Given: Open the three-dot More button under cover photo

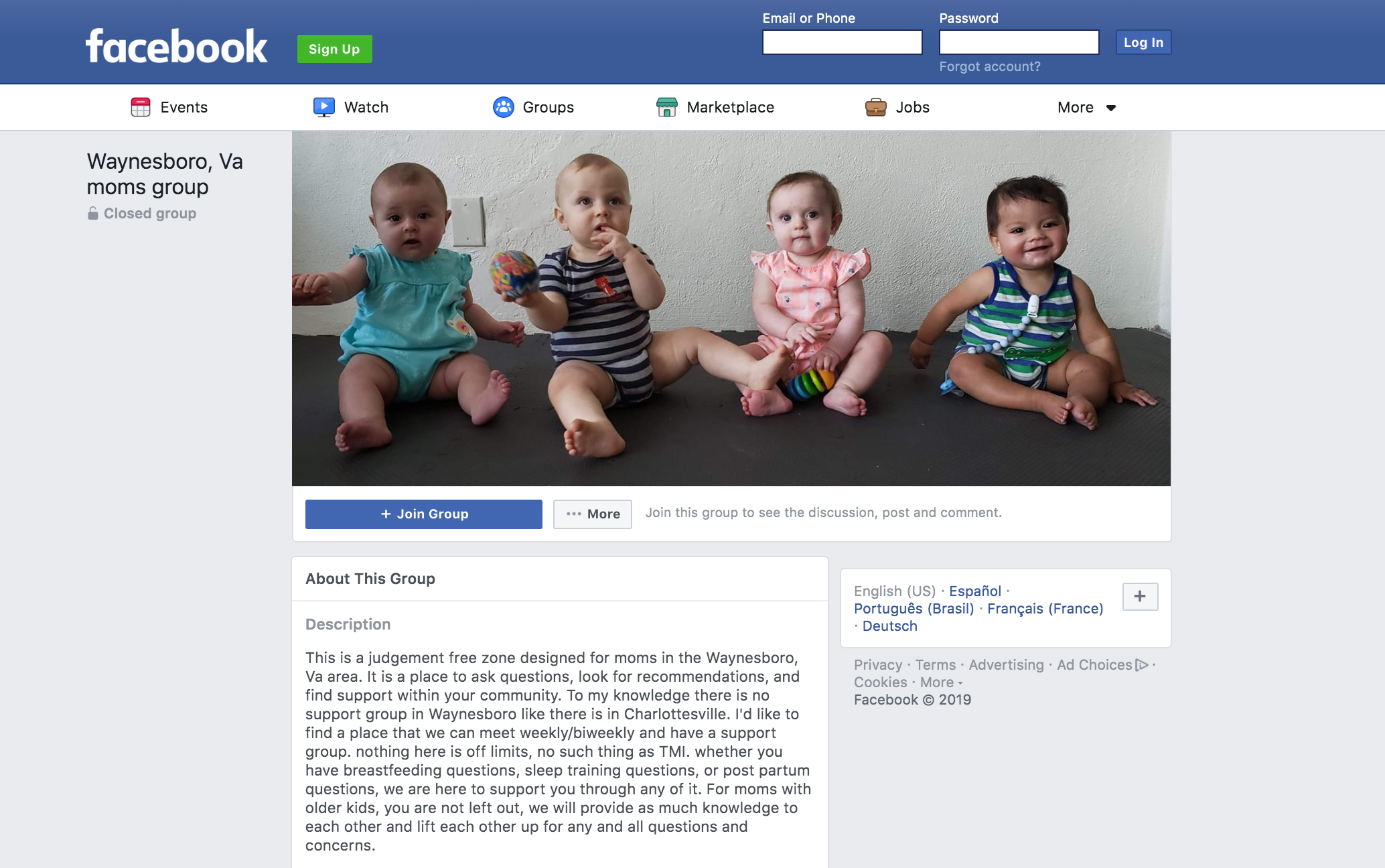Looking at the screenshot, I should (x=593, y=514).
